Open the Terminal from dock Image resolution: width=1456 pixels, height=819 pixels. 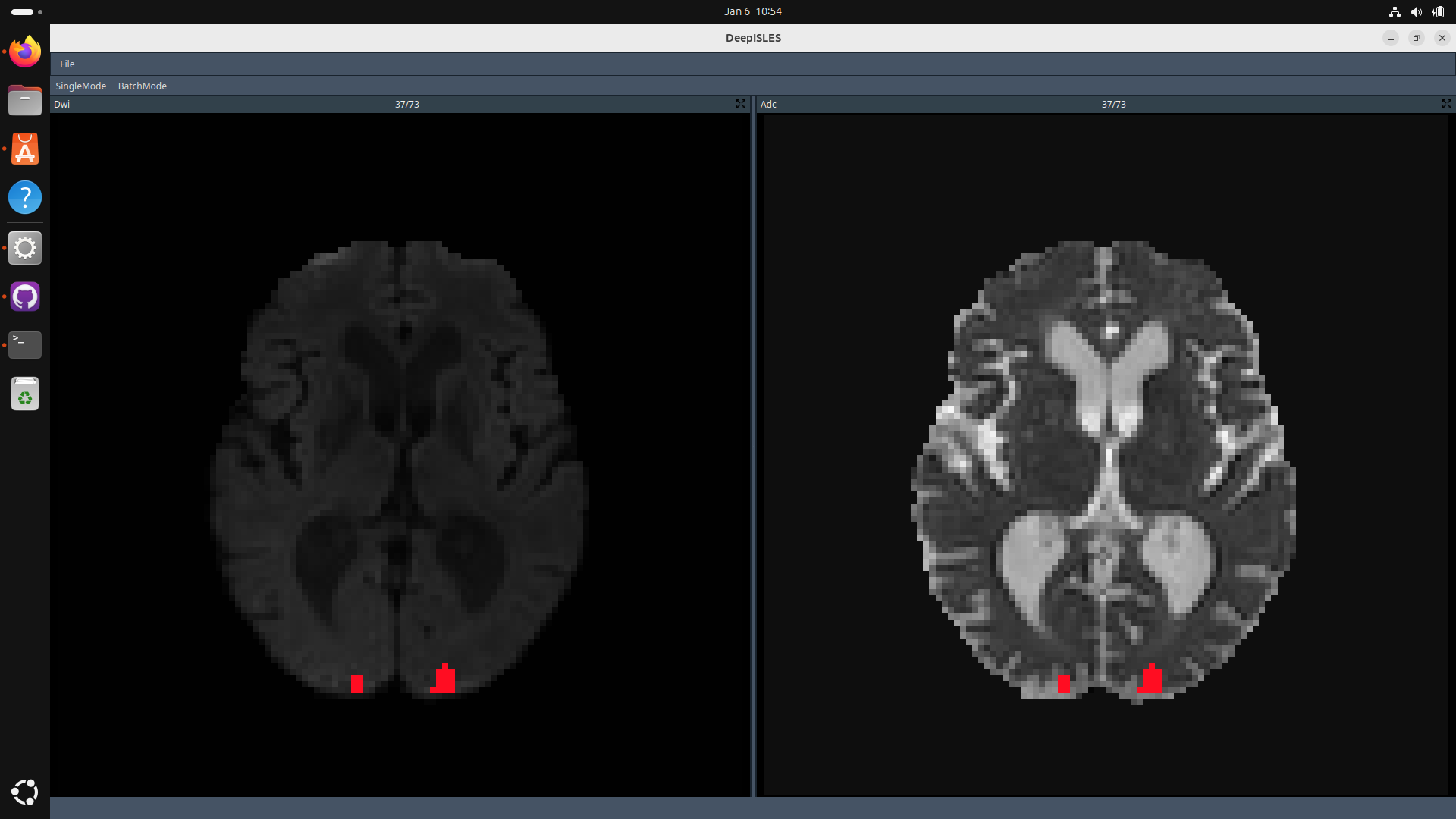pos(25,345)
